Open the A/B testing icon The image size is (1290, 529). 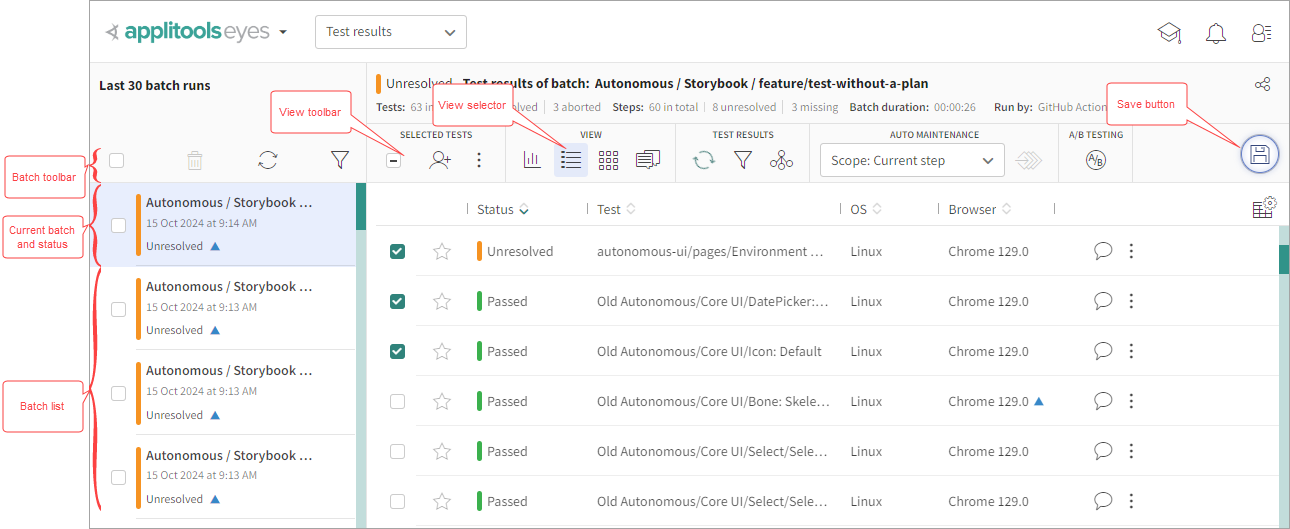coord(1095,160)
